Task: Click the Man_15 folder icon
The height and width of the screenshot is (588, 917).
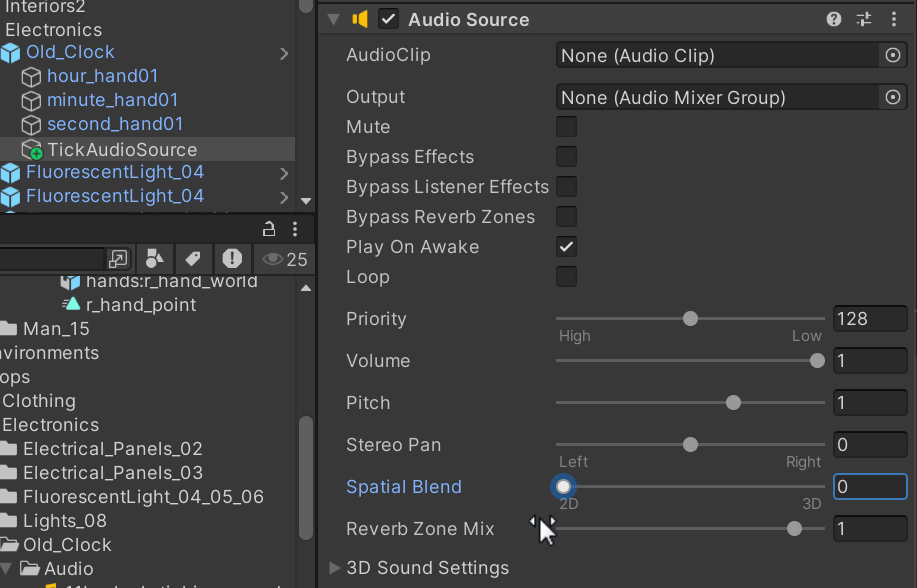Action: point(8,328)
